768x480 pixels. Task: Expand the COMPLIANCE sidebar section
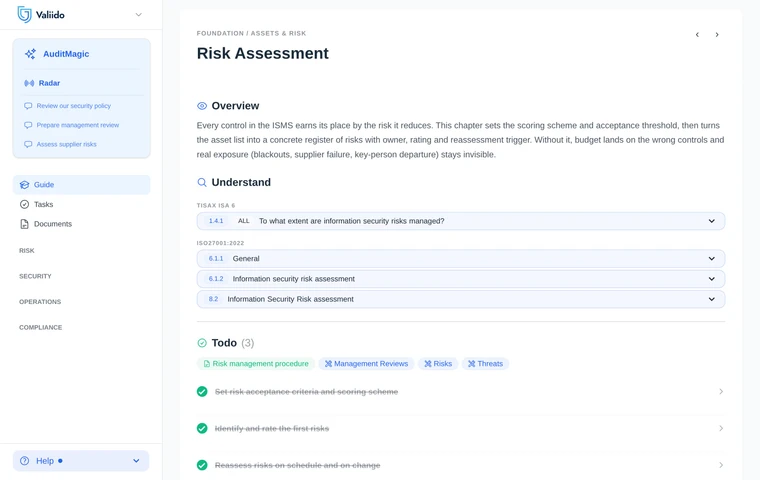tap(41, 327)
